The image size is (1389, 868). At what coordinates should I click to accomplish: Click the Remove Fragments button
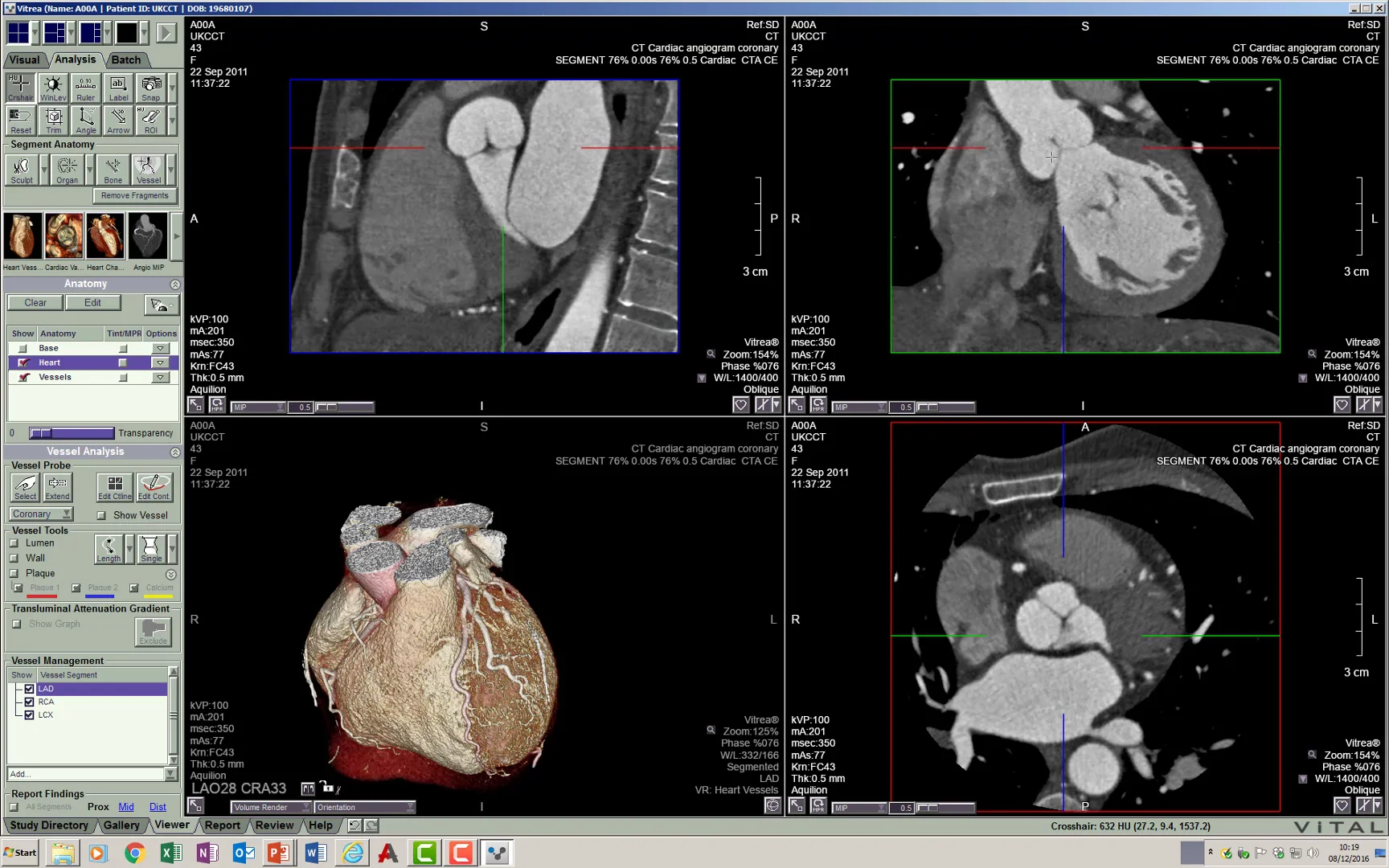click(135, 196)
